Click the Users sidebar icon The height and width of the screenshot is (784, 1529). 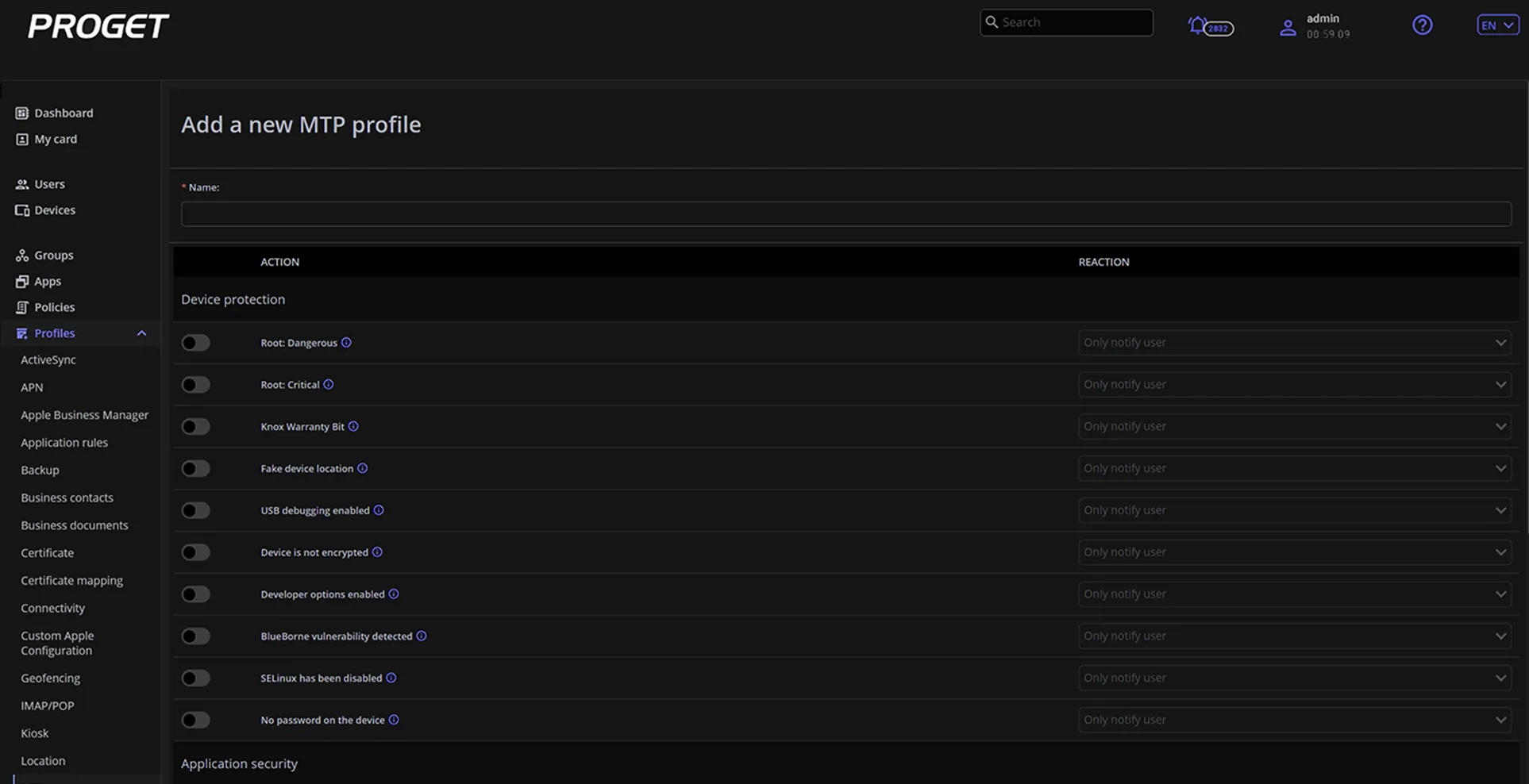22,184
